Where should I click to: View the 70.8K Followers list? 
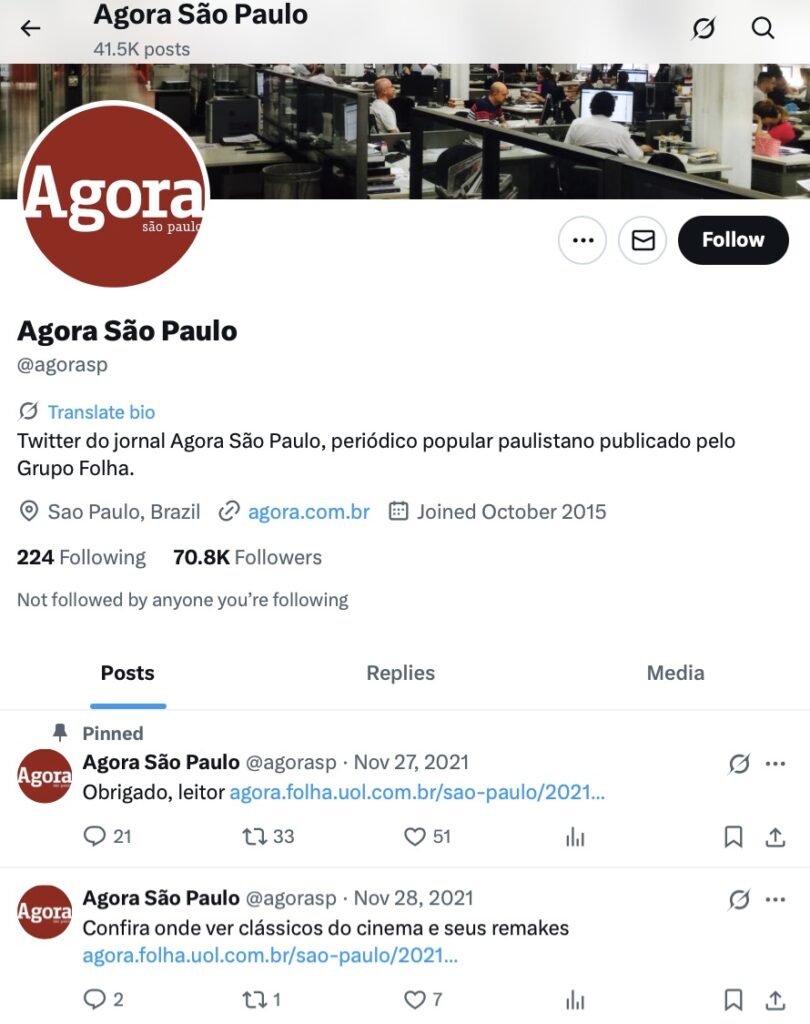pyautogui.click(x=248, y=557)
